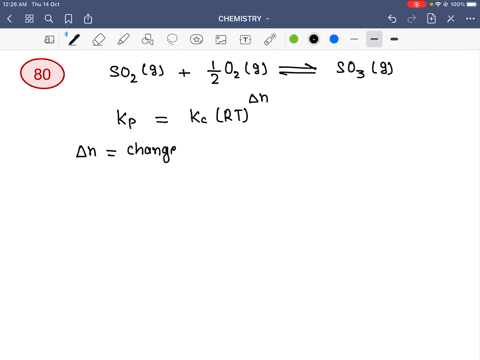The width and height of the screenshot is (480, 360).
Task: Select the Pen tool
Action: (x=74, y=39)
